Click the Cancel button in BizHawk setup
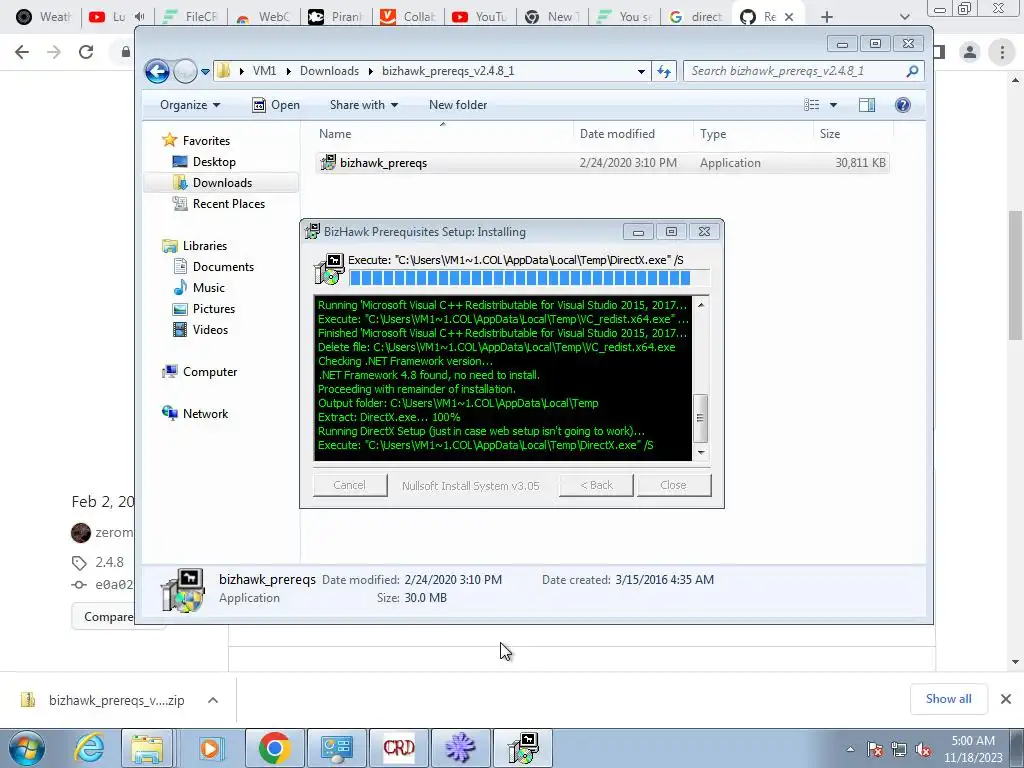Screen dimensions: 1024x768 [x=350, y=485]
